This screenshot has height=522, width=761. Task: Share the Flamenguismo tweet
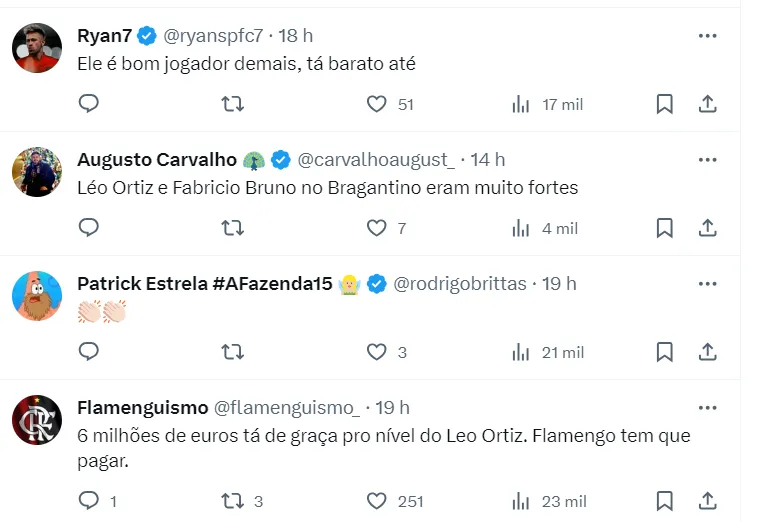(707, 501)
